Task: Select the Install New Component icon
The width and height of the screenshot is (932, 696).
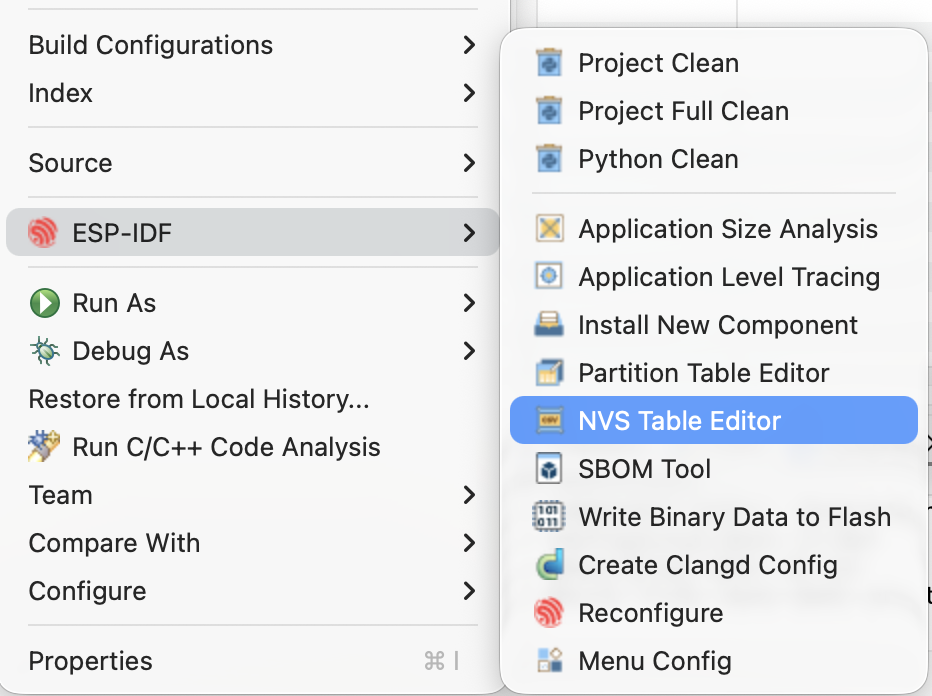Action: click(548, 324)
